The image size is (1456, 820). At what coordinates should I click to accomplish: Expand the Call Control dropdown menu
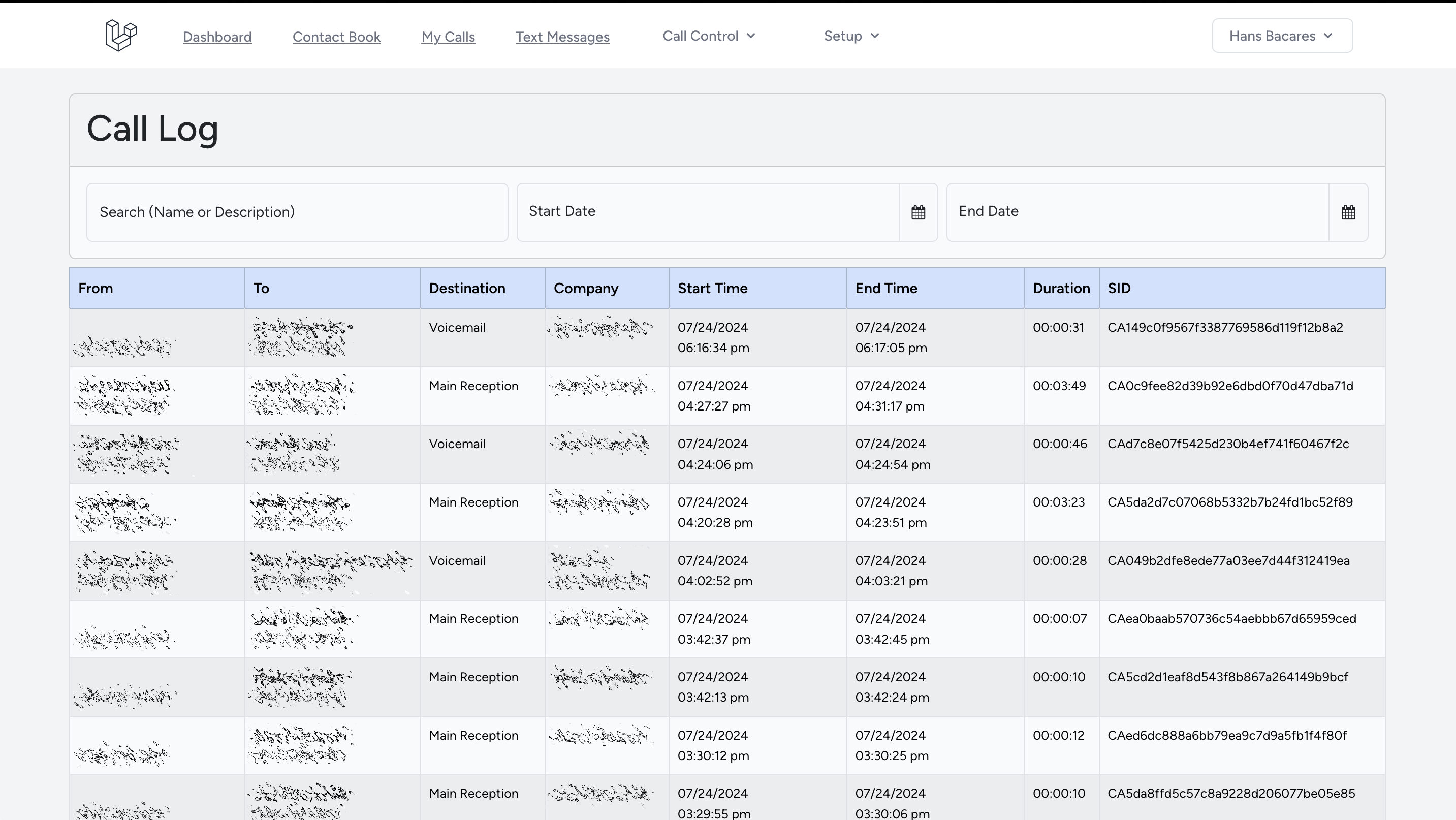(709, 36)
